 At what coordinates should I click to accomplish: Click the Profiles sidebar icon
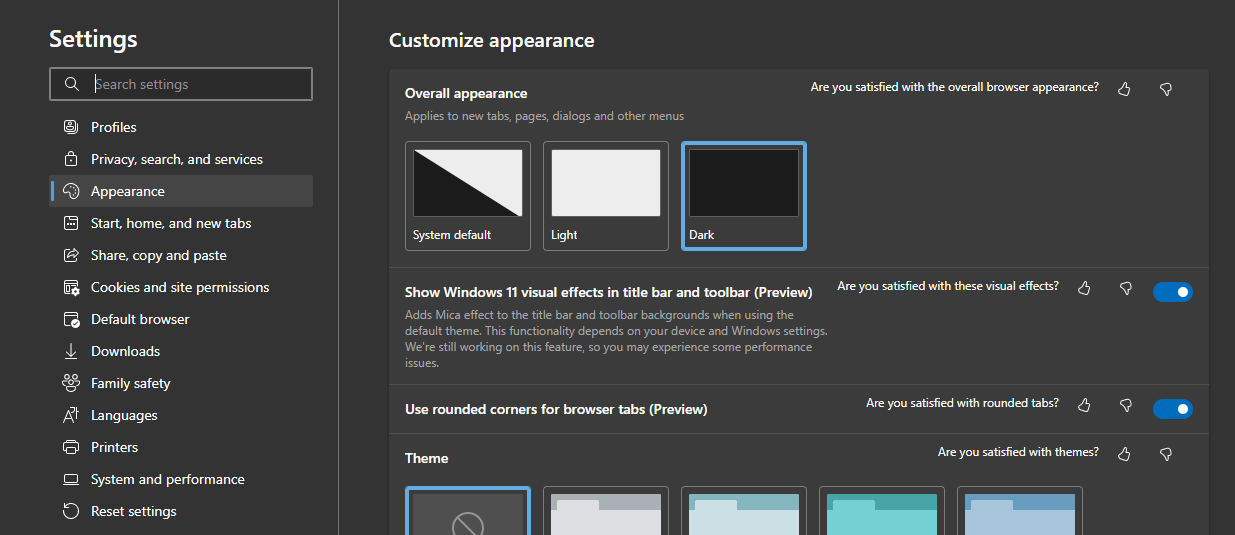click(71, 127)
